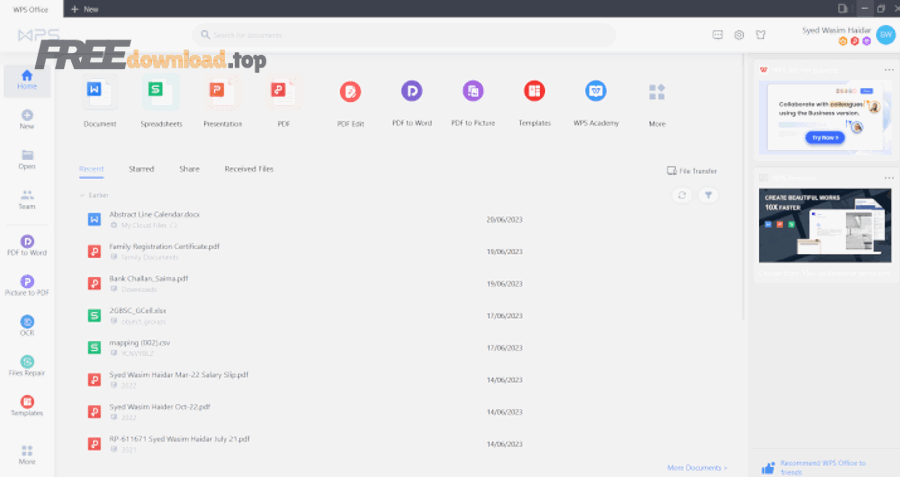
Task: Create a new Presentation
Action: [x=223, y=101]
